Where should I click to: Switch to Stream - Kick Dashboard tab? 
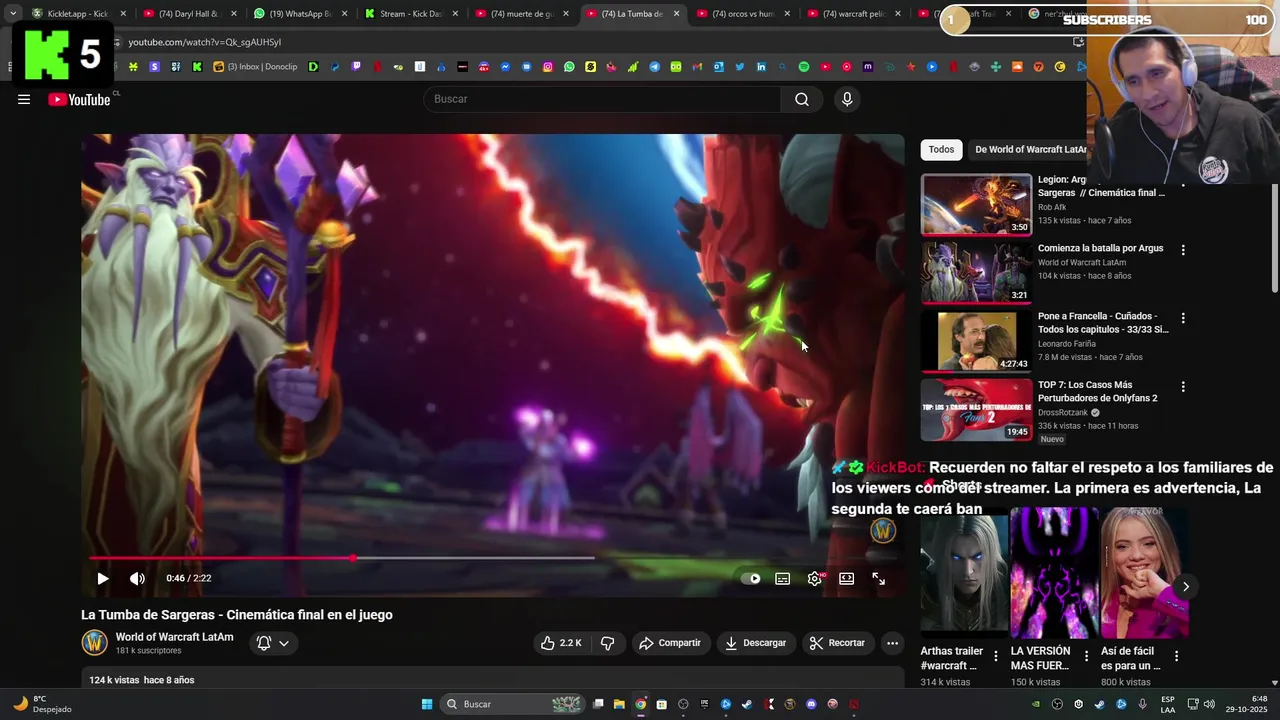click(410, 14)
